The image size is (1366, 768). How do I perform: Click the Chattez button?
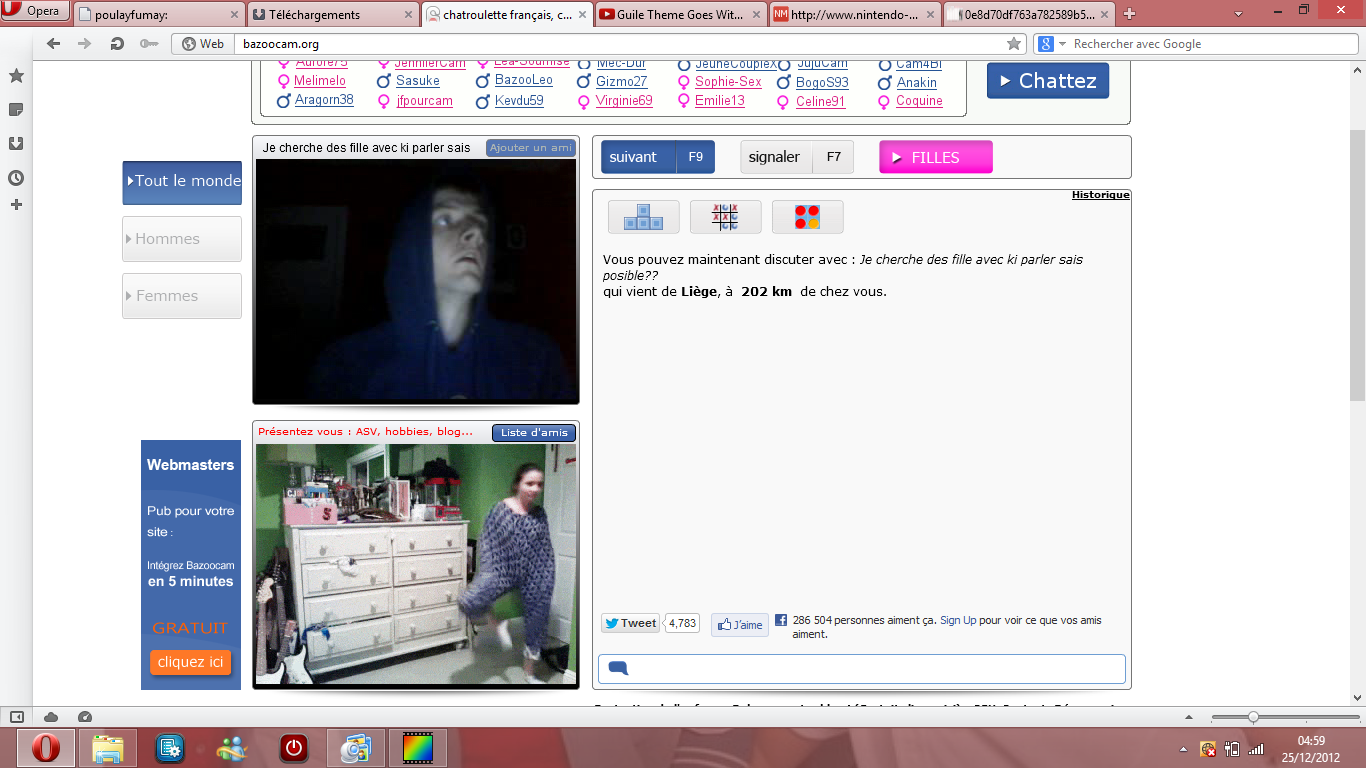pos(1048,81)
